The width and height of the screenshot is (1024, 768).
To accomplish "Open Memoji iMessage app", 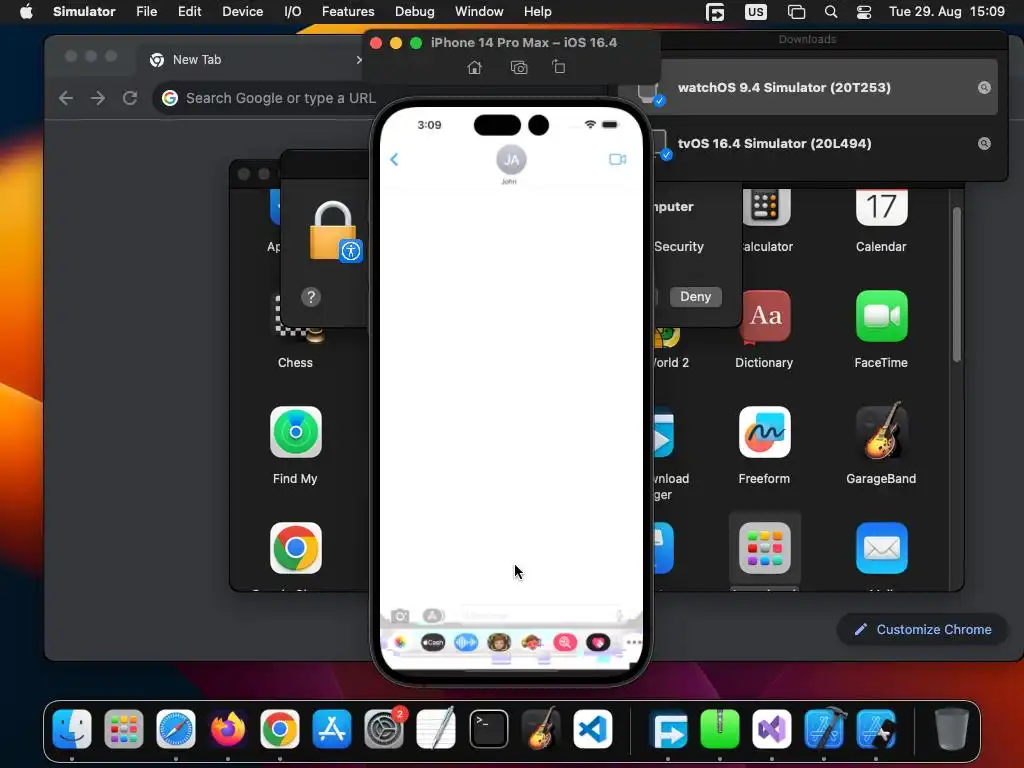I will [499, 643].
